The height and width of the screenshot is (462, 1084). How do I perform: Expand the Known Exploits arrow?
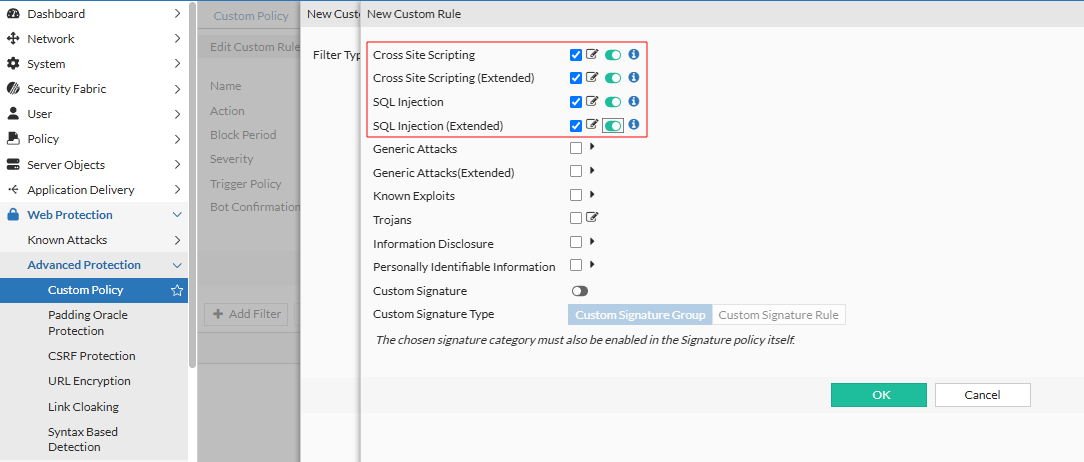pyautogui.click(x=592, y=194)
